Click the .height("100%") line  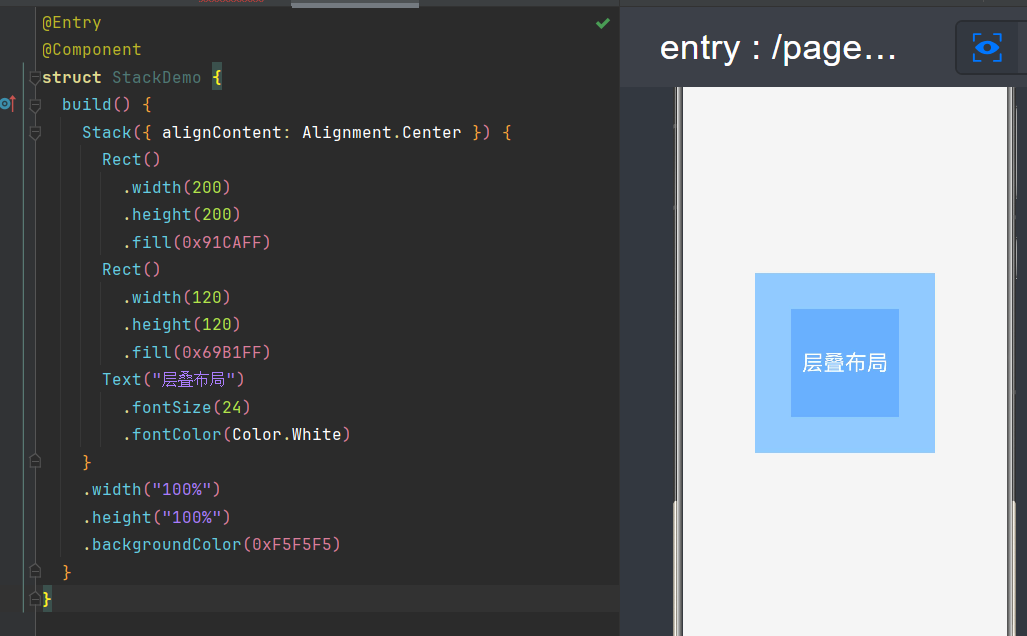click(157, 517)
